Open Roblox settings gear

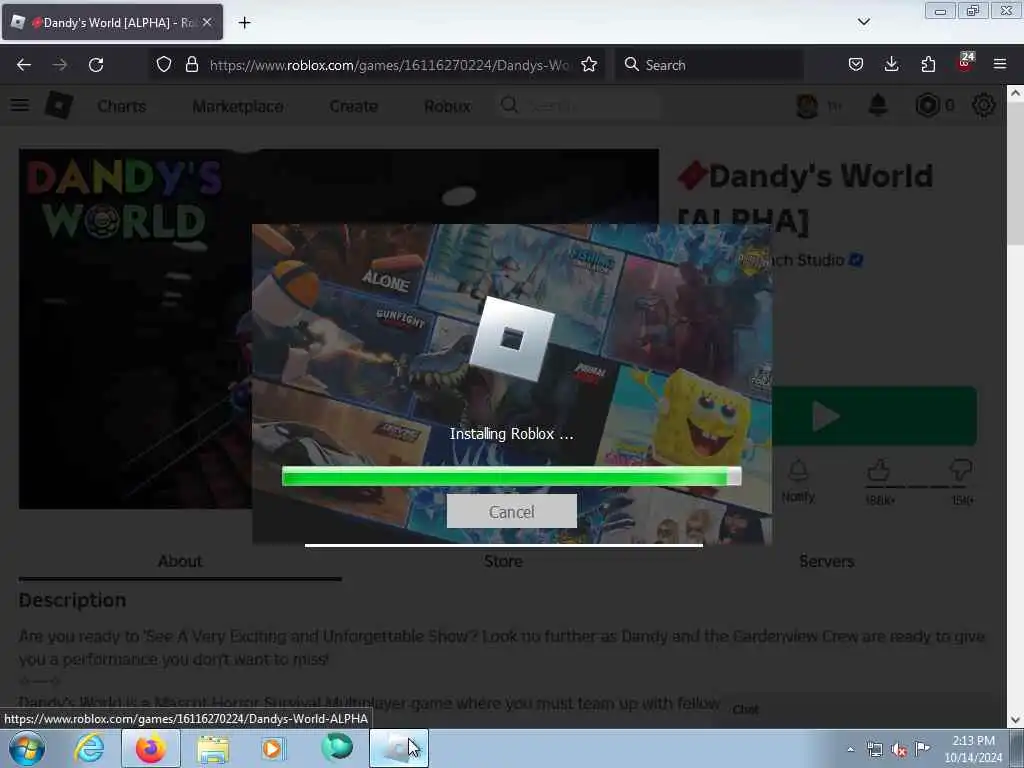[984, 105]
